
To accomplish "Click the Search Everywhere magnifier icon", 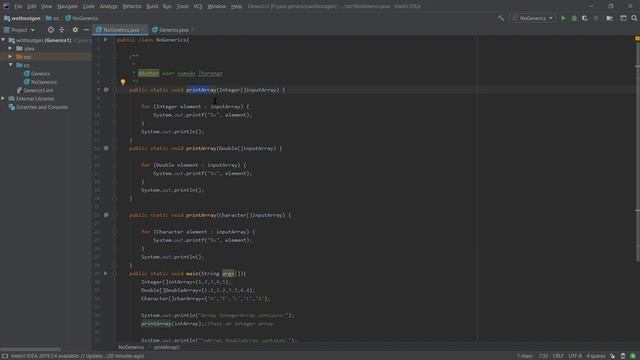I will [634, 18].
